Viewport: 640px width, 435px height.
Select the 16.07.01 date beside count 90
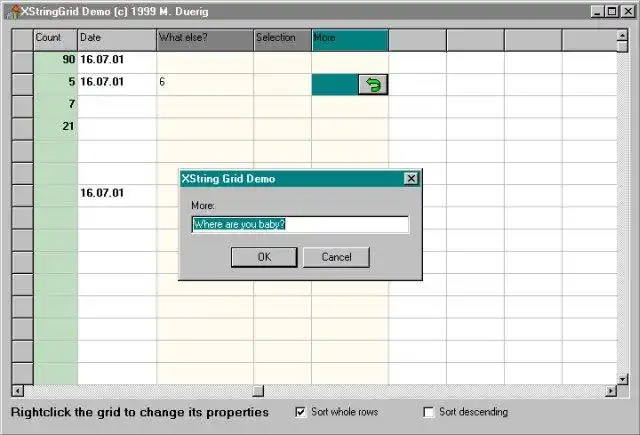pyautogui.click(x=117, y=62)
